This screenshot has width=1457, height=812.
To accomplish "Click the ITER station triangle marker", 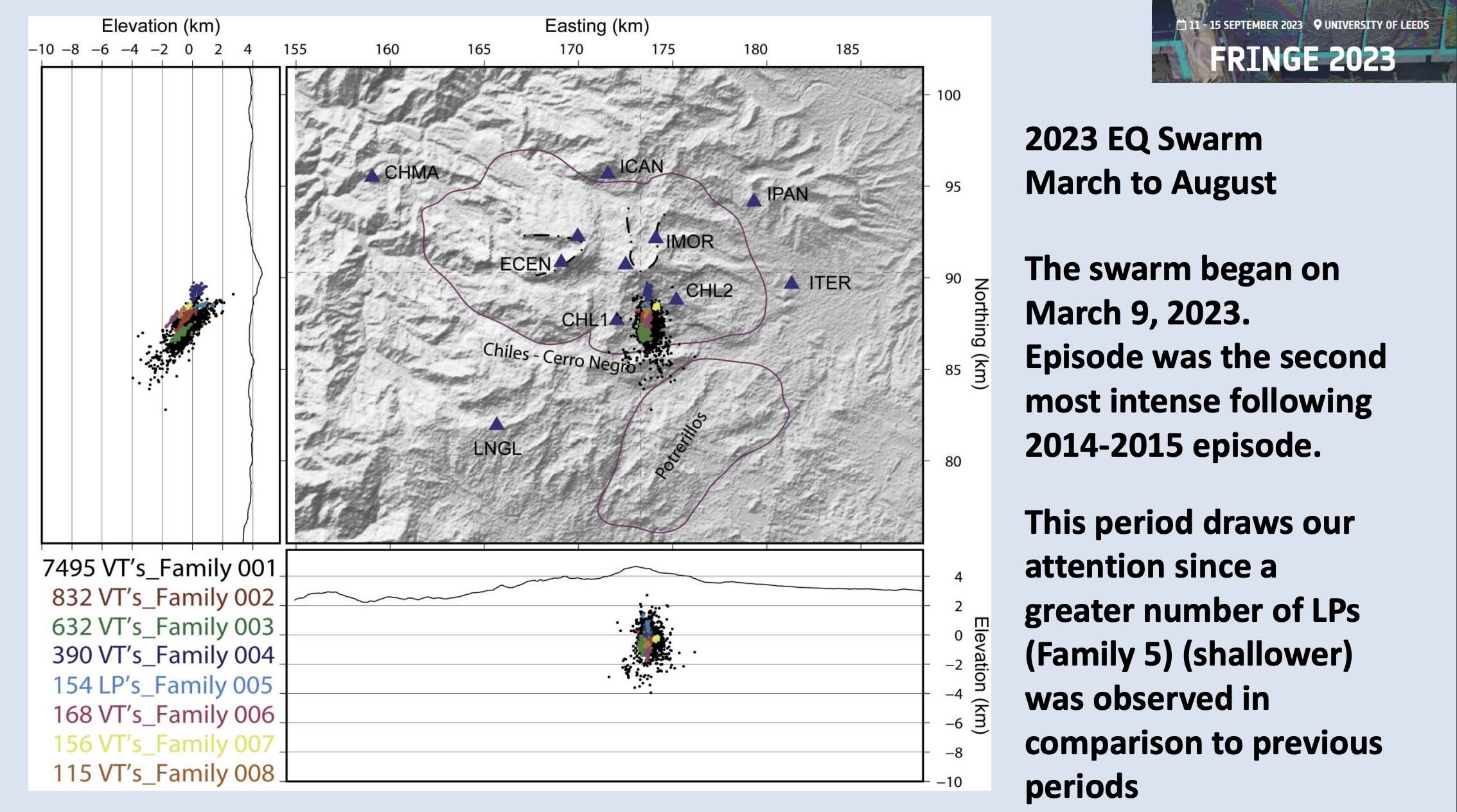I will point(791,283).
